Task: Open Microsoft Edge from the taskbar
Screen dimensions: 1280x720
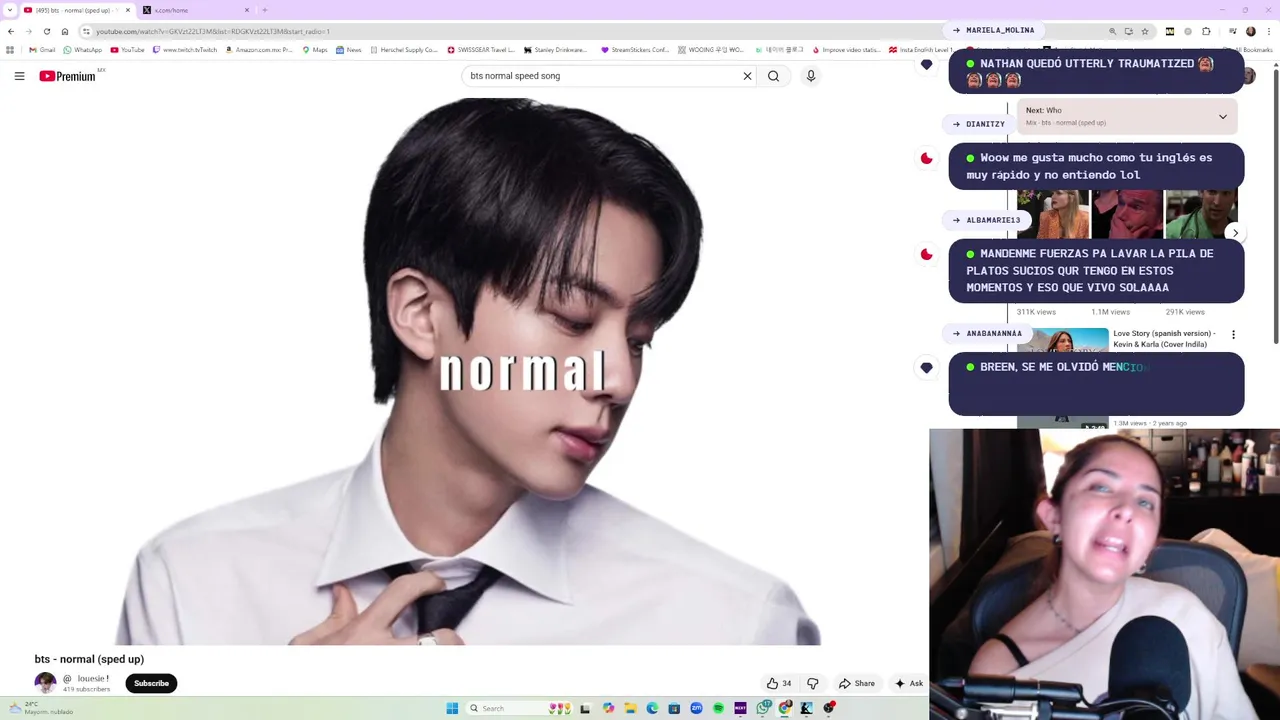Action: [652, 708]
